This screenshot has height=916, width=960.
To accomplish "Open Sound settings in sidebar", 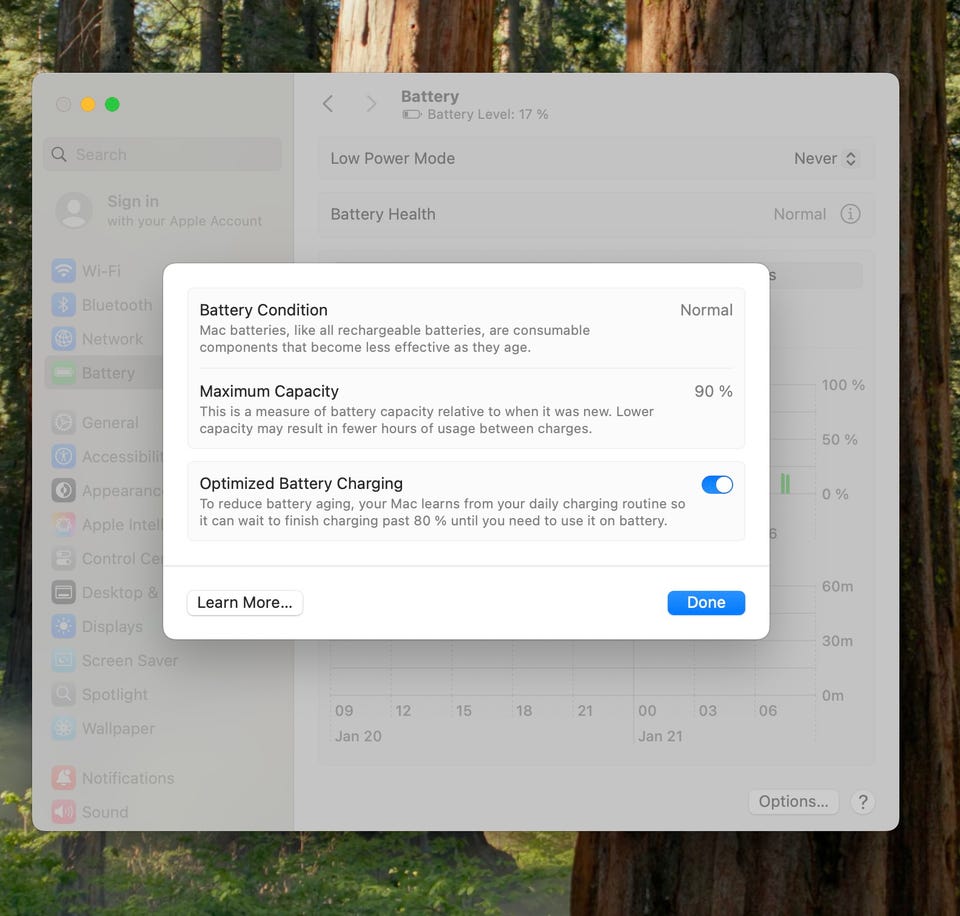I will click(104, 812).
